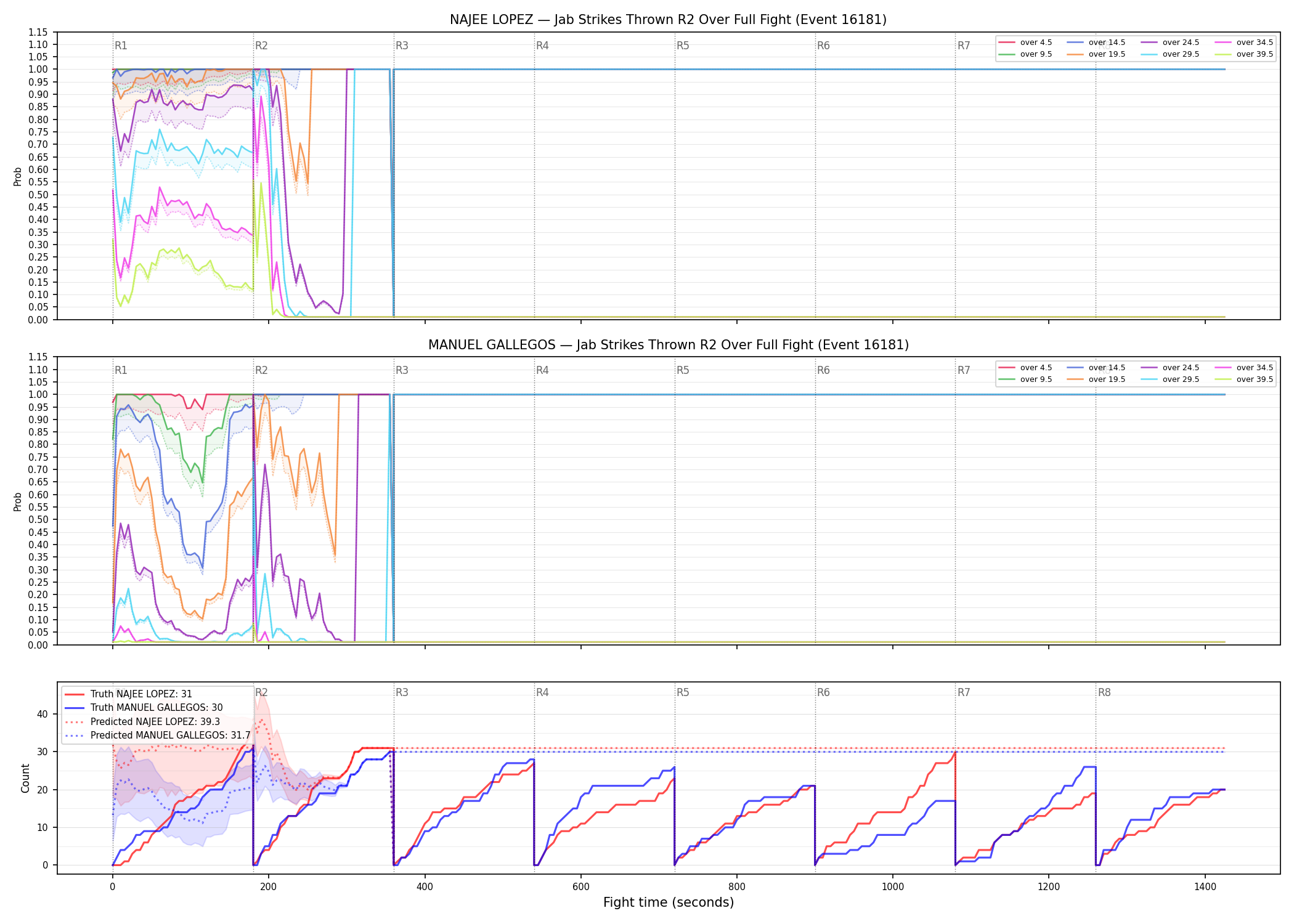Click R3 round marker in the Count chart
The width and height of the screenshot is (1294, 924).
(402, 692)
